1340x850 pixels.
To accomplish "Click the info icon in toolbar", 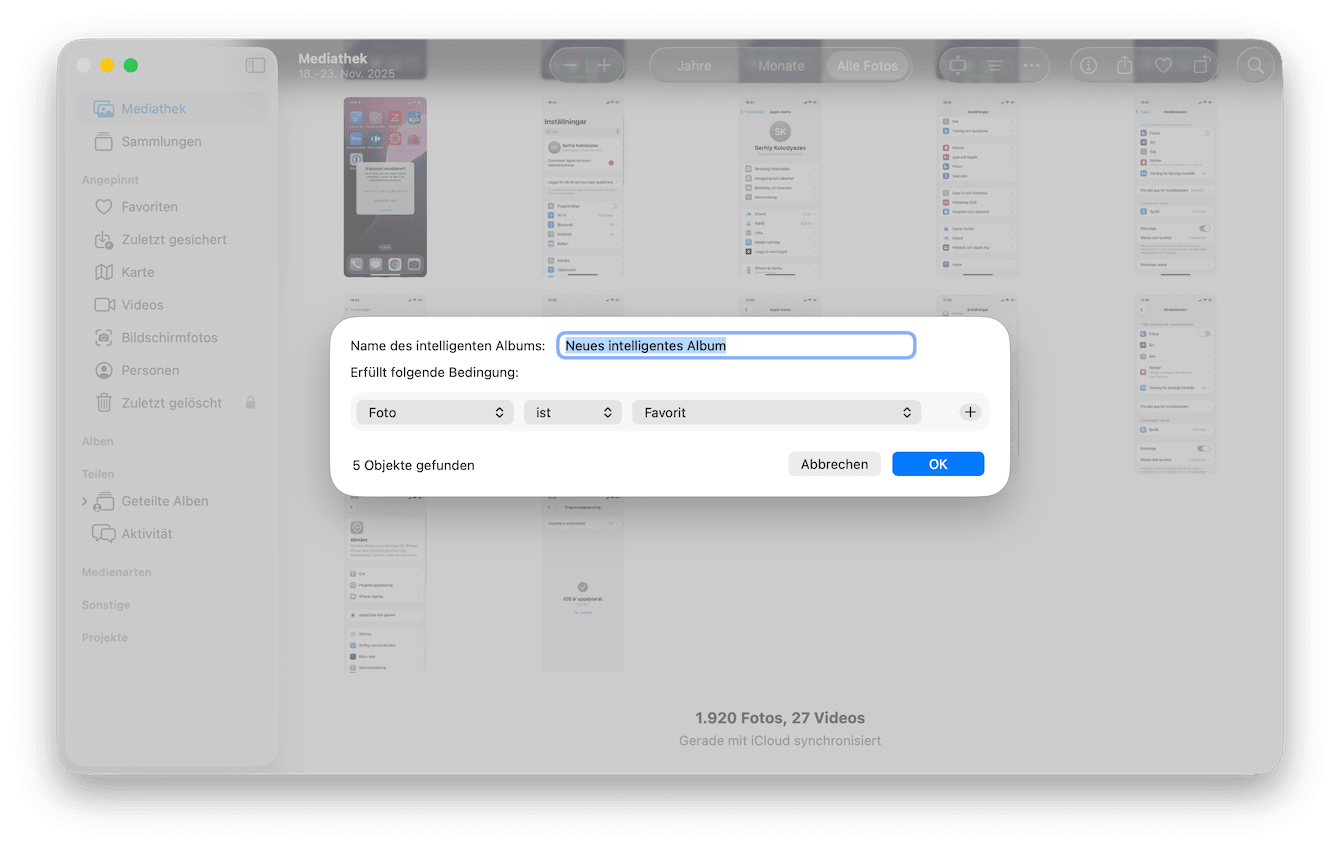I will coord(1089,66).
